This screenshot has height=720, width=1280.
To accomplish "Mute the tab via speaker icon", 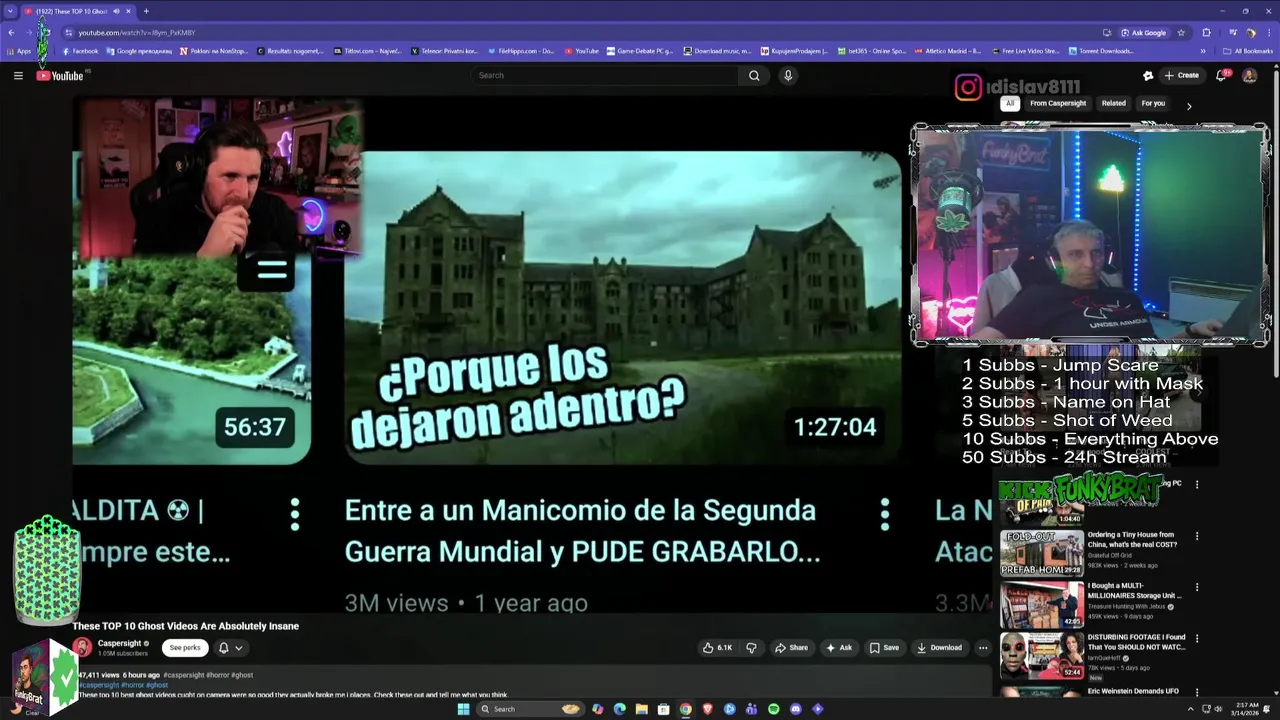I will point(116,11).
